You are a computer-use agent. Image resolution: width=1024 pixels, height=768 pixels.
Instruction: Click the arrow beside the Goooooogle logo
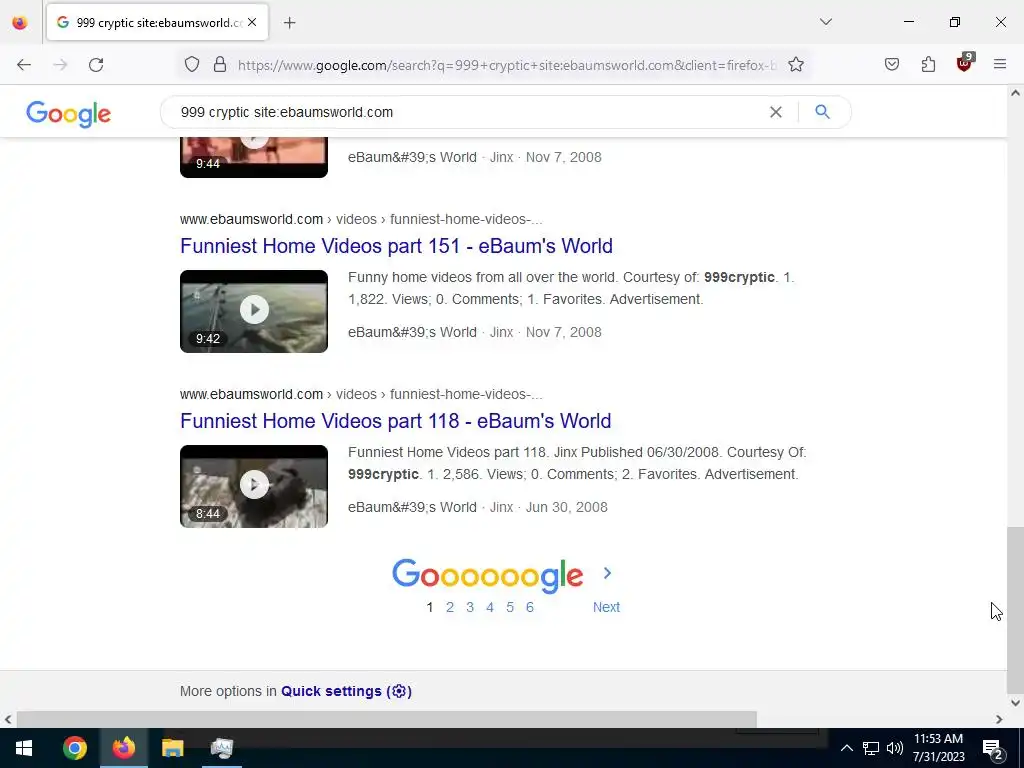[x=607, y=573]
